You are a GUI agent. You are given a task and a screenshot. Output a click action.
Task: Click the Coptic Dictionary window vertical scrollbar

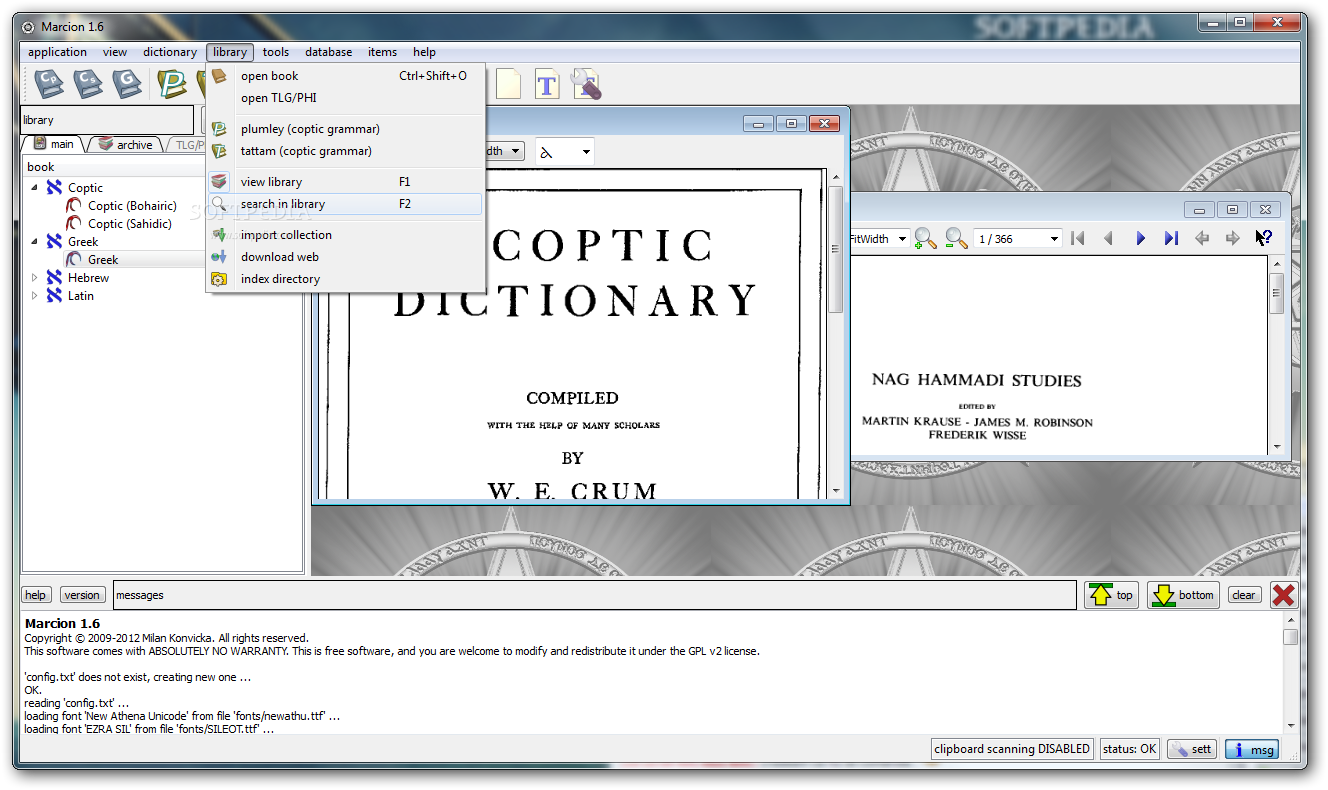pos(836,335)
